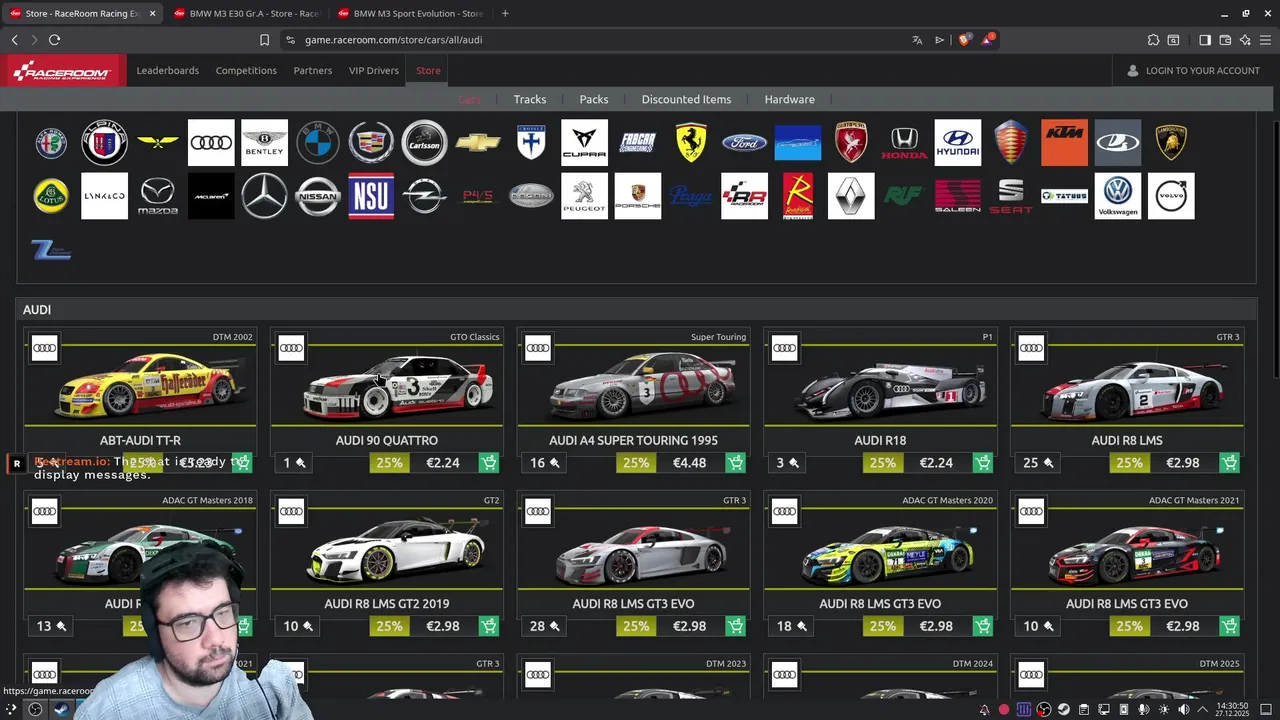Add Audi R8 LMS GT2 2019 to cart
1280x720 pixels.
pos(489,626)
